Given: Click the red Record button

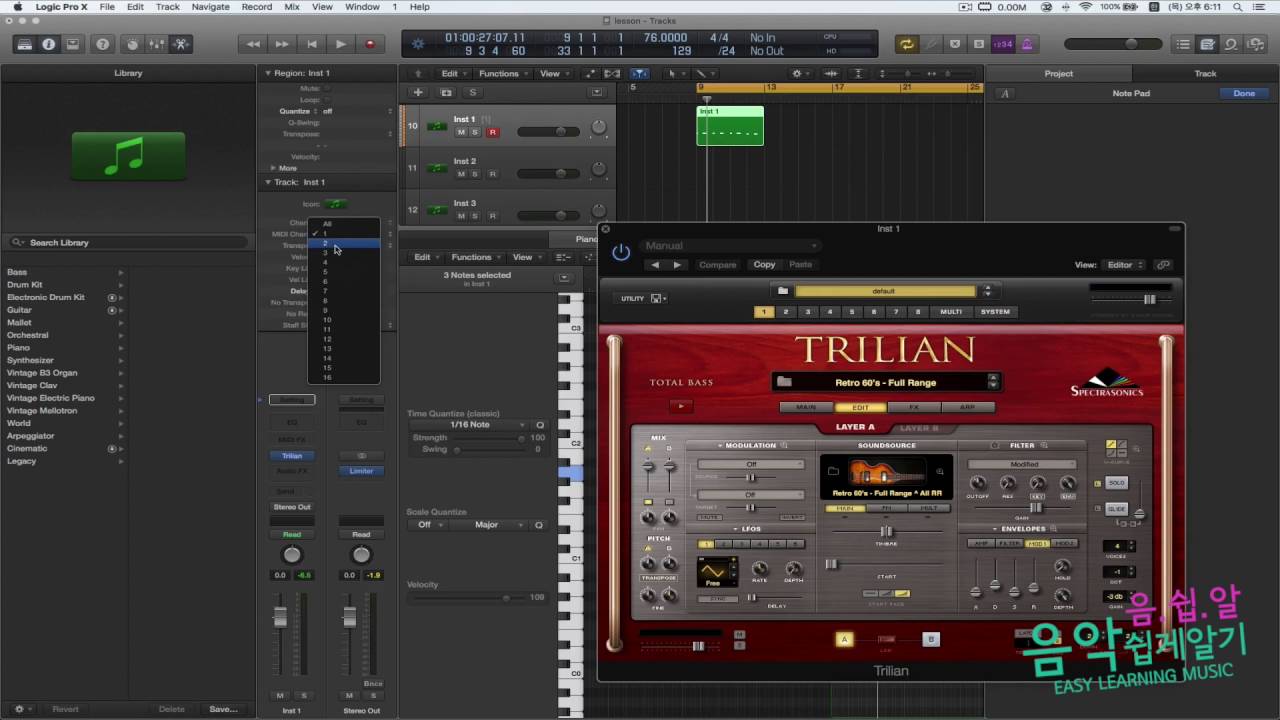Looking at the screenshot, I should 370,44.
